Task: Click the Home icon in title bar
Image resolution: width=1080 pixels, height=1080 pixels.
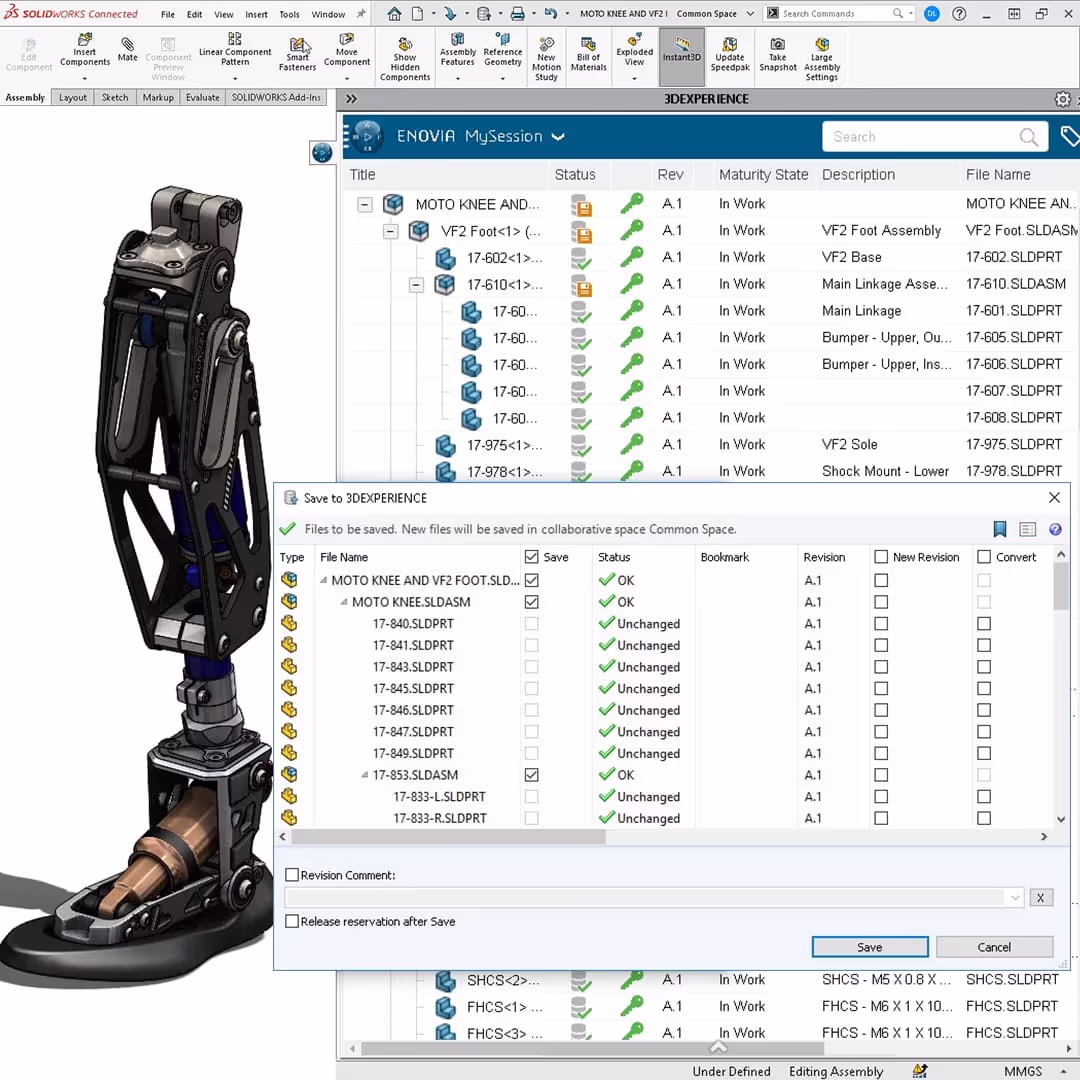Action: [x=394, y=14]
